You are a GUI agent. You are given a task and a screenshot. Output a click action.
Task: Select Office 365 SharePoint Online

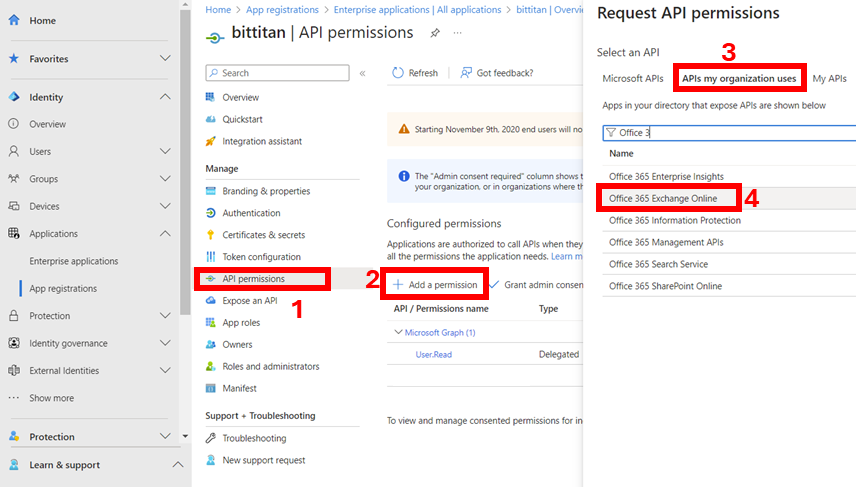665,286
